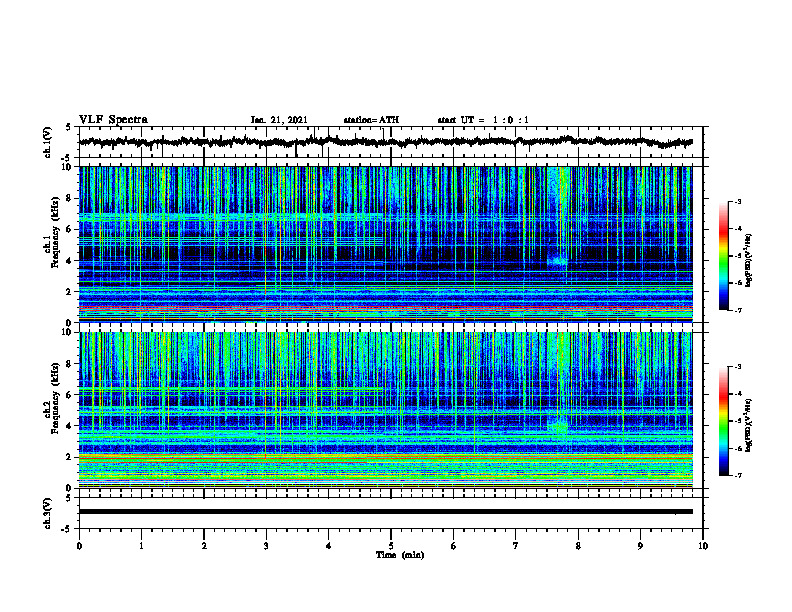Click the ch.1 spectrogram "4" kHz tick label
Image resolution: width=792 pixels, height=612 pixels.
point(70,261)
